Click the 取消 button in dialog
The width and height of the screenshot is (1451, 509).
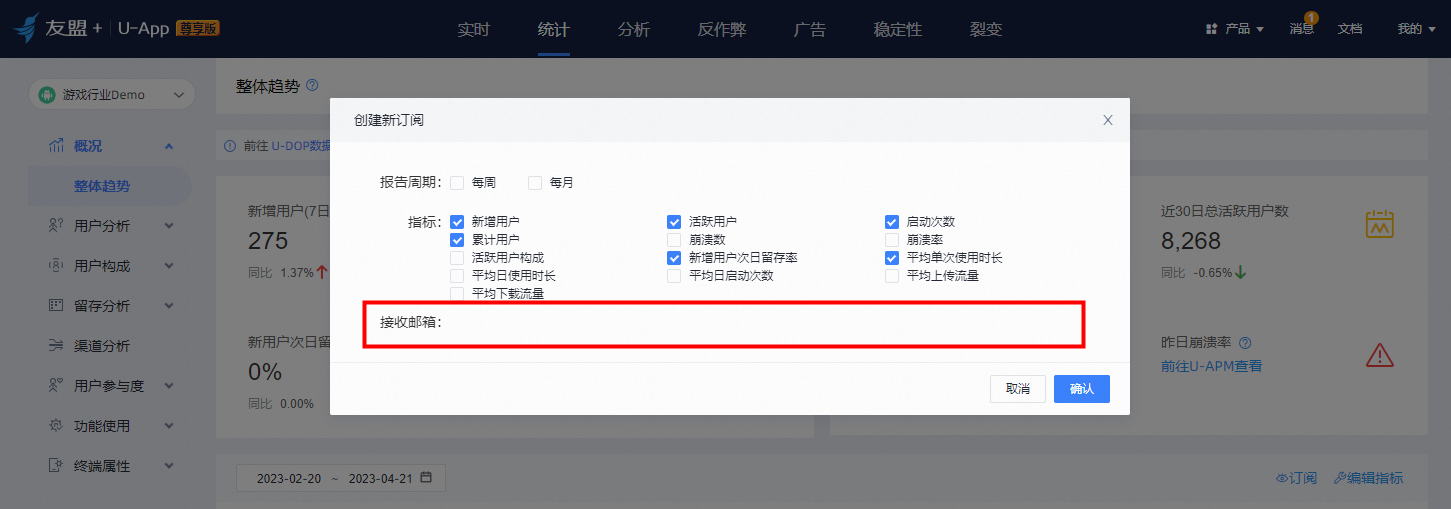[1018, 389]
